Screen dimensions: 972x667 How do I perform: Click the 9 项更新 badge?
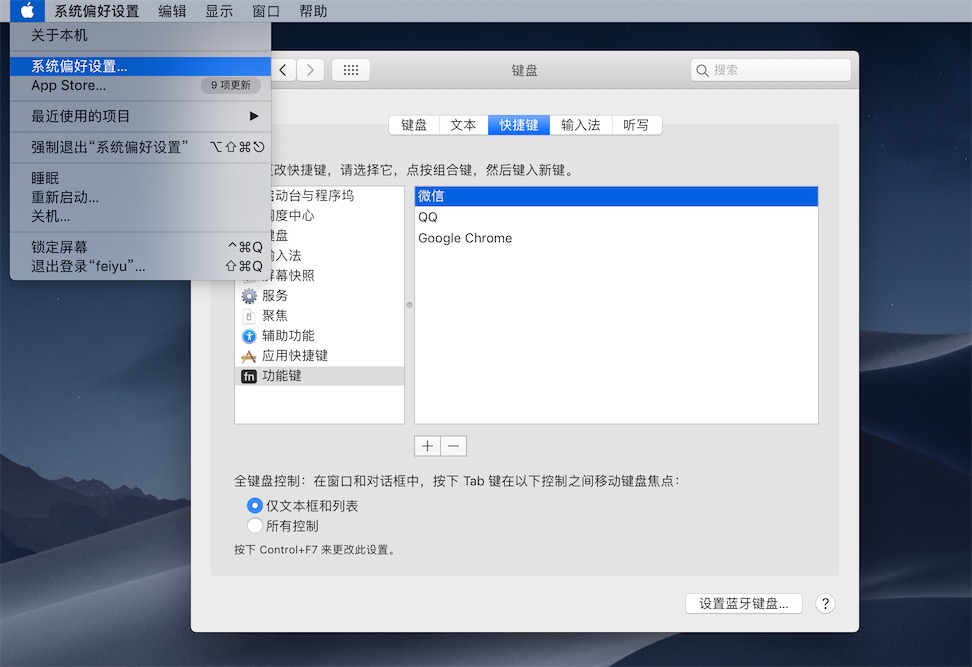click(x=231, y=85)
